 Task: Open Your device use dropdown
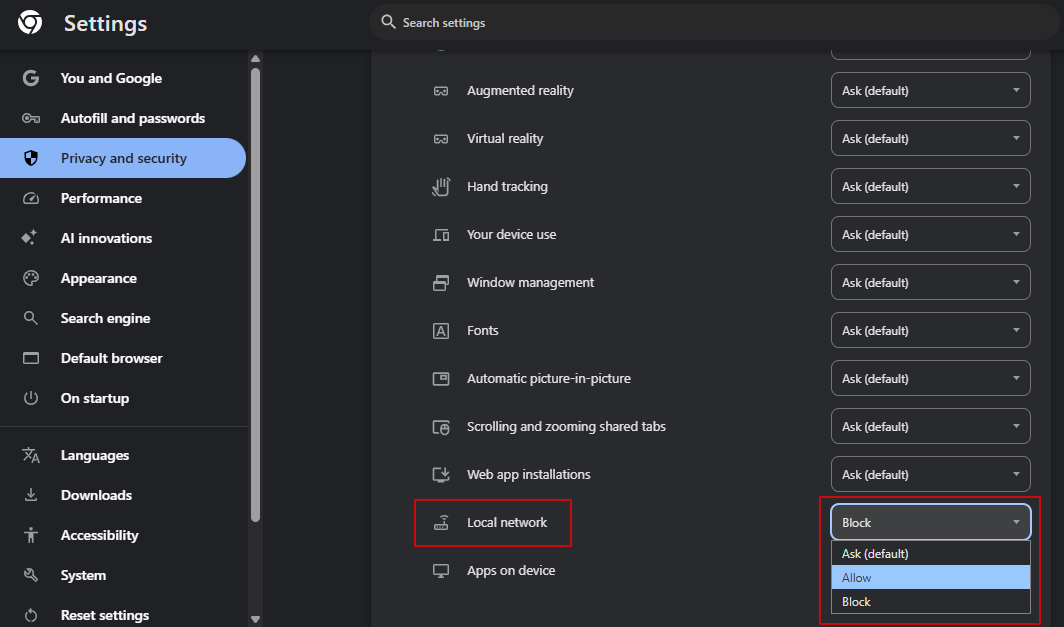pyautogui.click(x=930, y=234)
